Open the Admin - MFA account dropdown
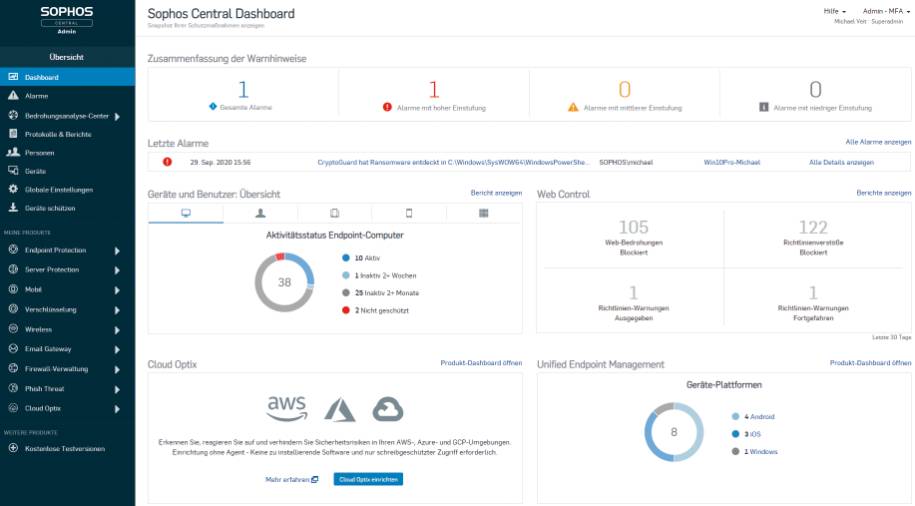The height and width of the screenshot is (506, 915). tap(886, 11)
